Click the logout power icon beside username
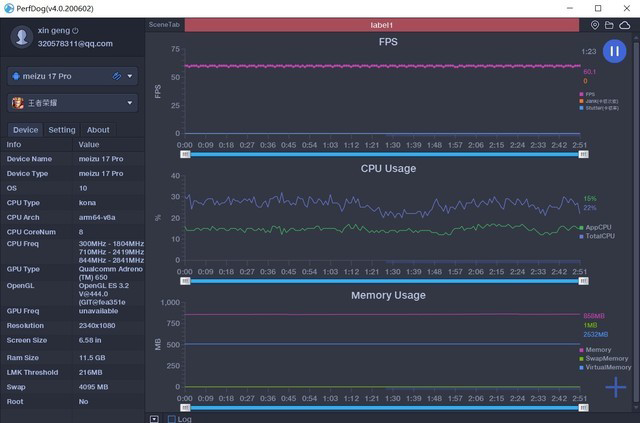This screenshot has width=640, height=423. click(x=75, y=31)
